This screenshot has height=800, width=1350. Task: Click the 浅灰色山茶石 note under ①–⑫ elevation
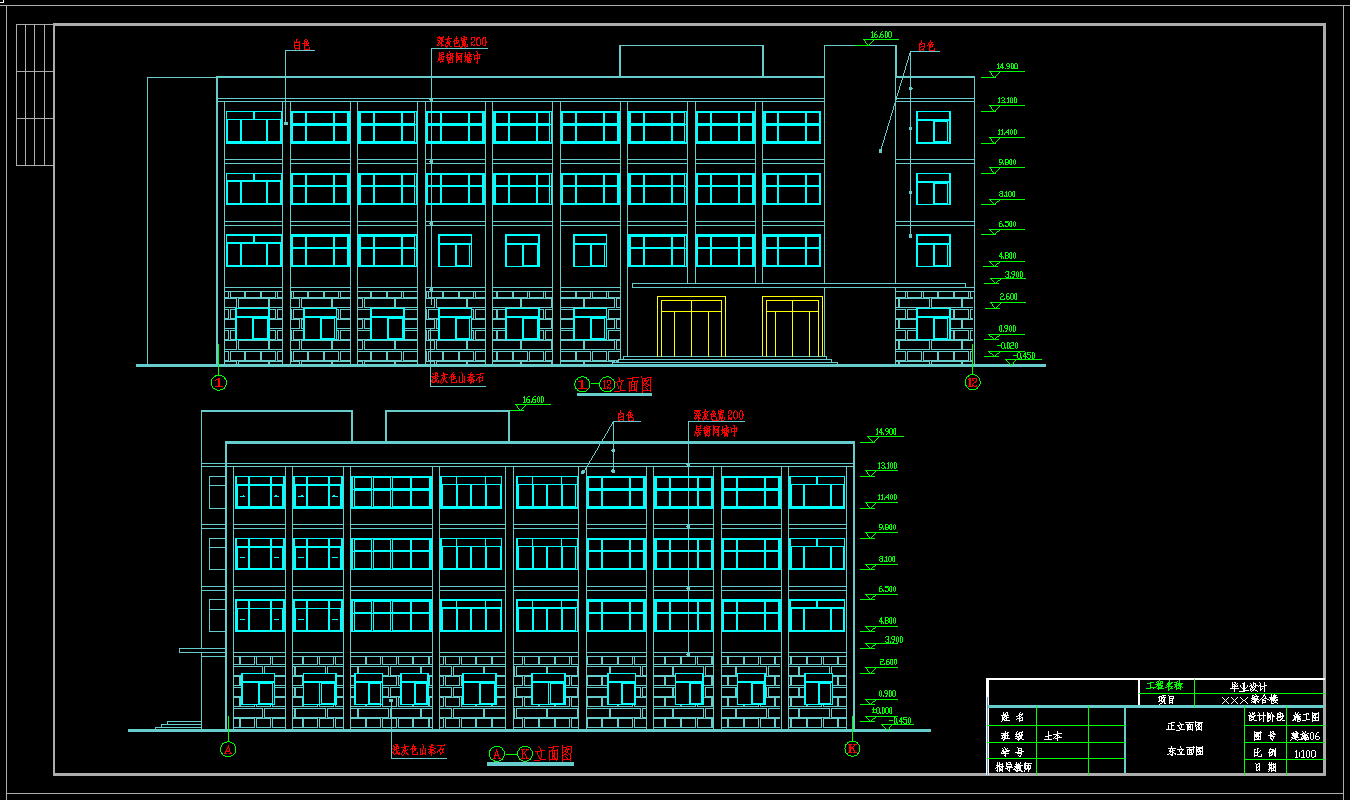458,379
